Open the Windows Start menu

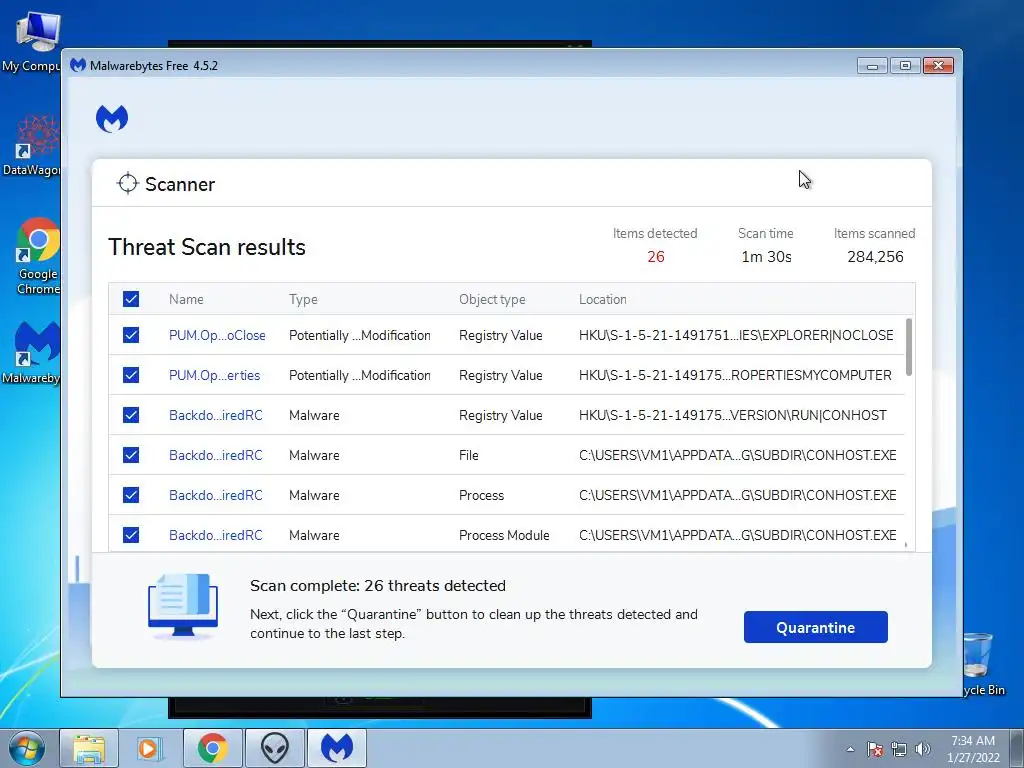(x=27, y=748)
